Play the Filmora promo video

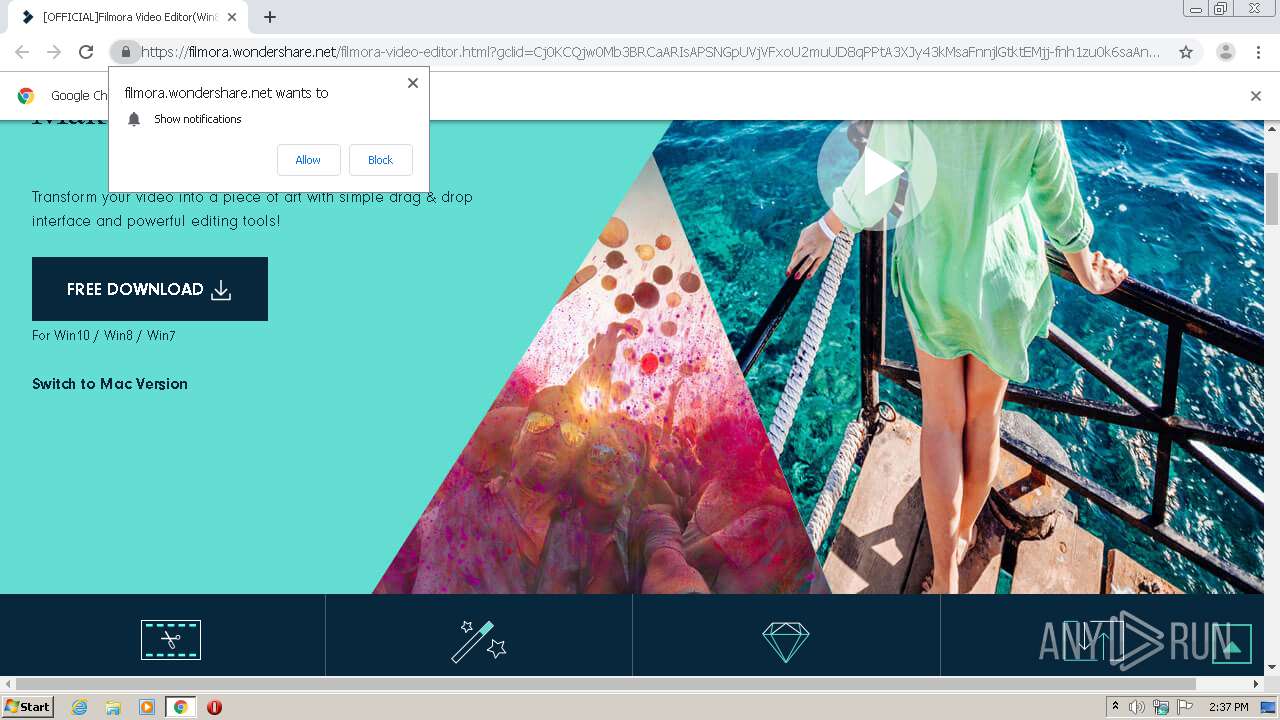click(877, 172)
